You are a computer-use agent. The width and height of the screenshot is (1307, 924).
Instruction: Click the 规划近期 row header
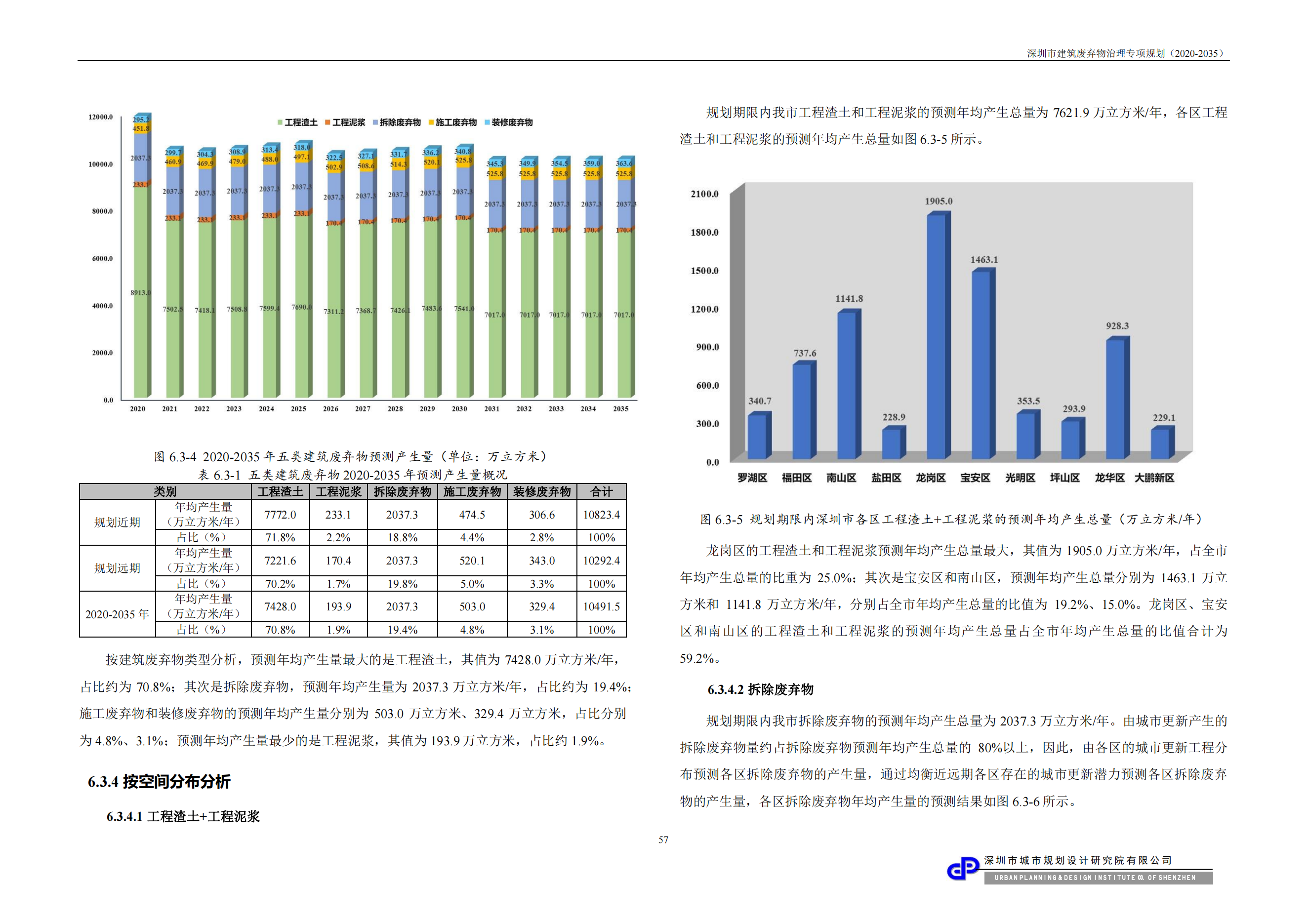[117, 522]
